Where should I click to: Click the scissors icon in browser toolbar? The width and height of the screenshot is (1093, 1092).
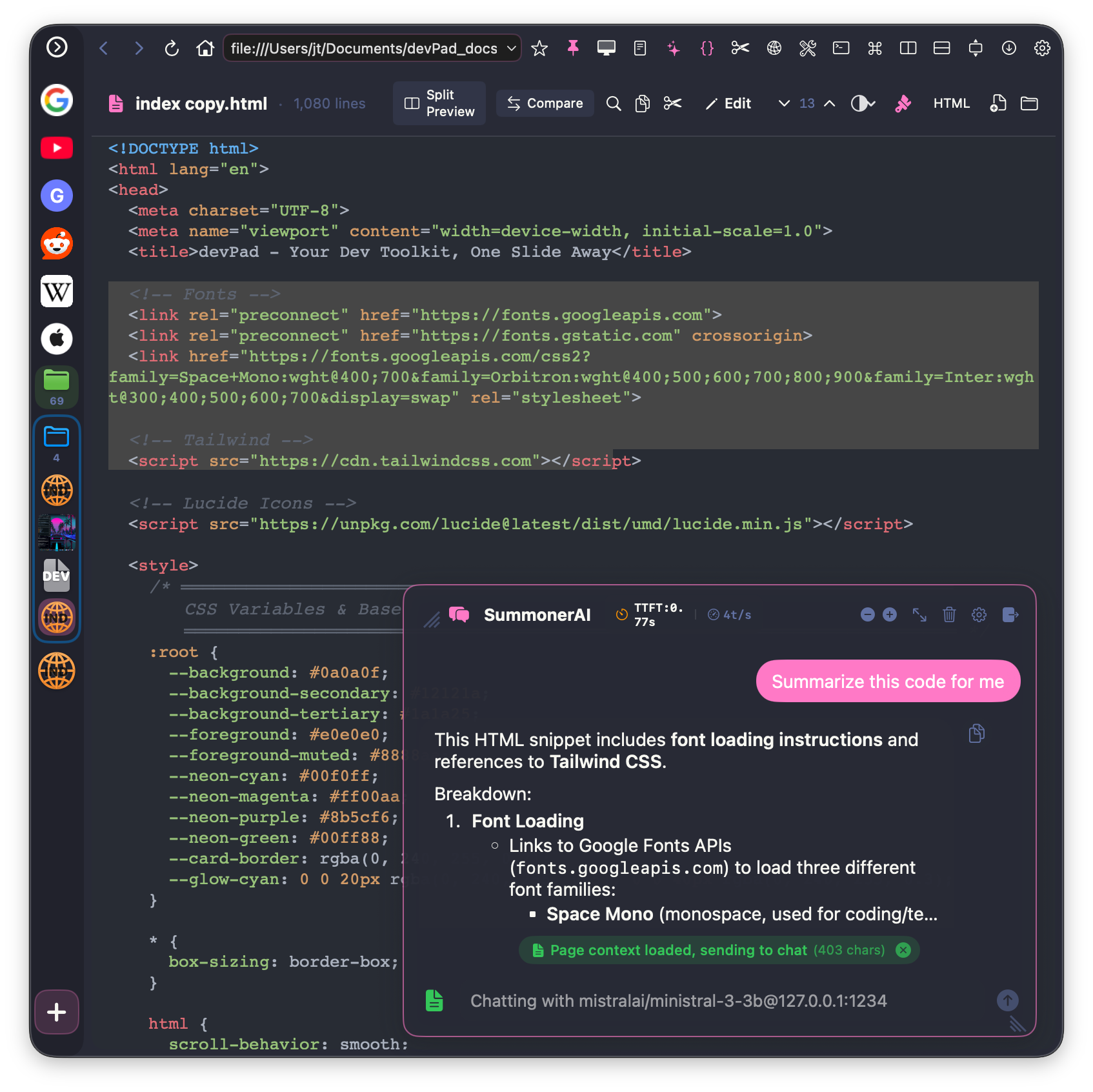click(740, 48)
